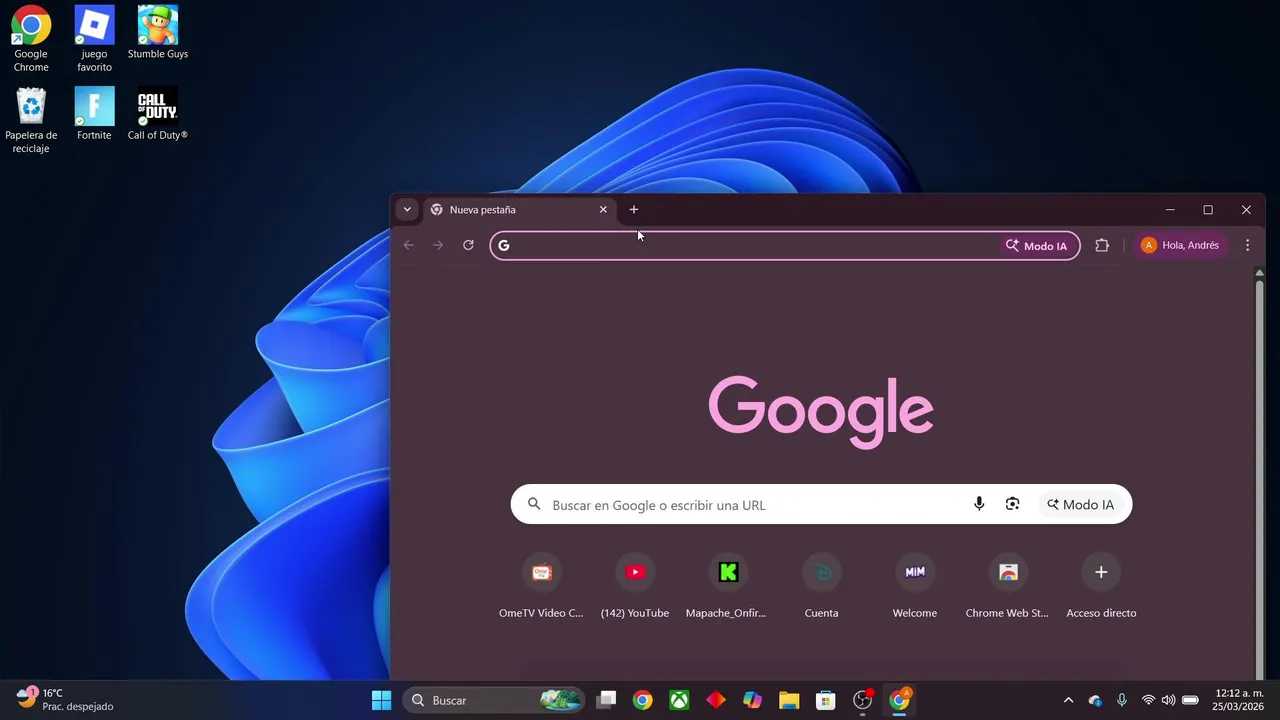Image resolution: width=1280 pixels, height=720 pixels.
Task: Open the Chrome extensions puzzle icon
Action: 1102,245
